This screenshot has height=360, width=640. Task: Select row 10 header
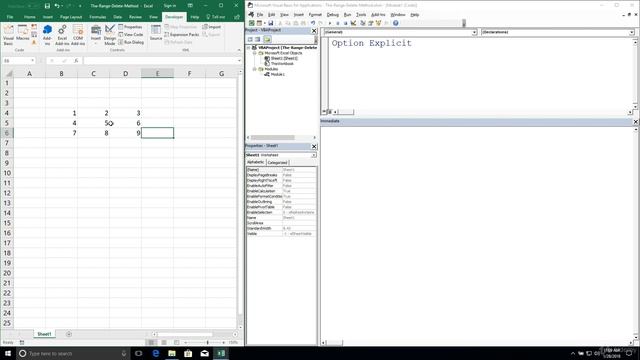pyautogui.click(x=7, y=173)
